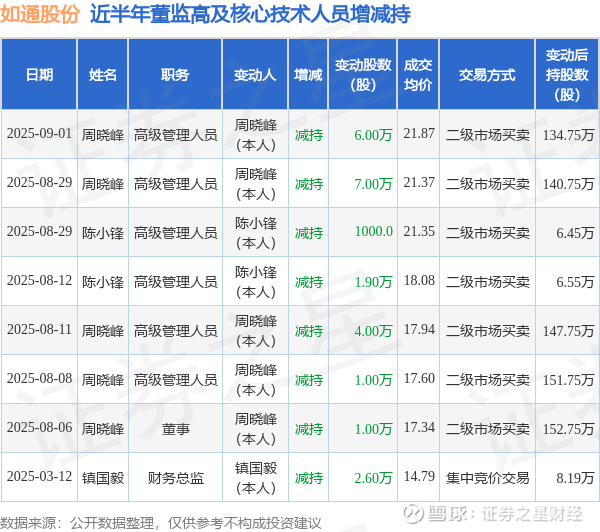Viewport: 600px width, 532px height.
Task: Click the 6.00万 share change value
Action: (x=373, y=135)
